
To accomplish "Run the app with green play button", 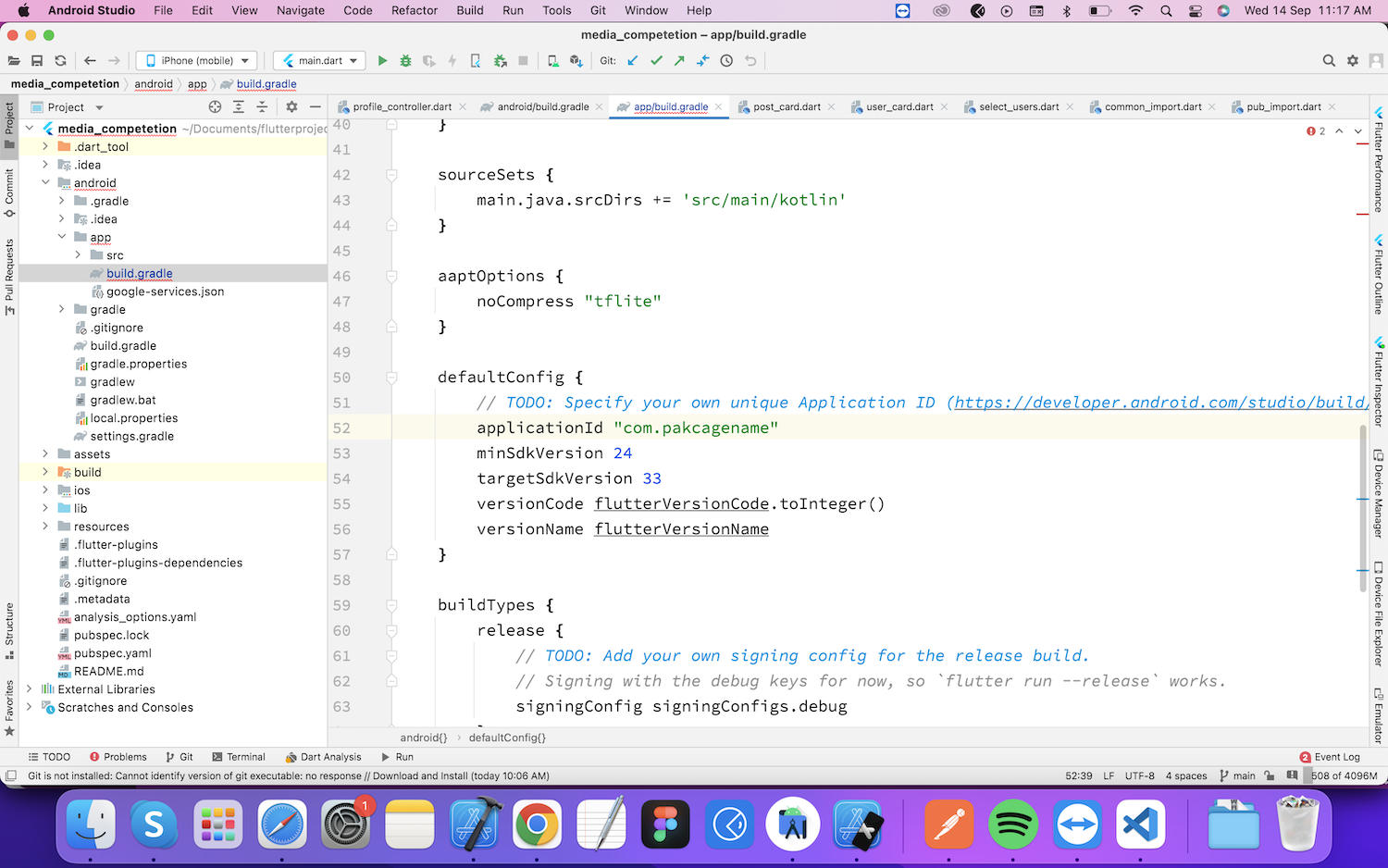I will (x=382, y=61).
